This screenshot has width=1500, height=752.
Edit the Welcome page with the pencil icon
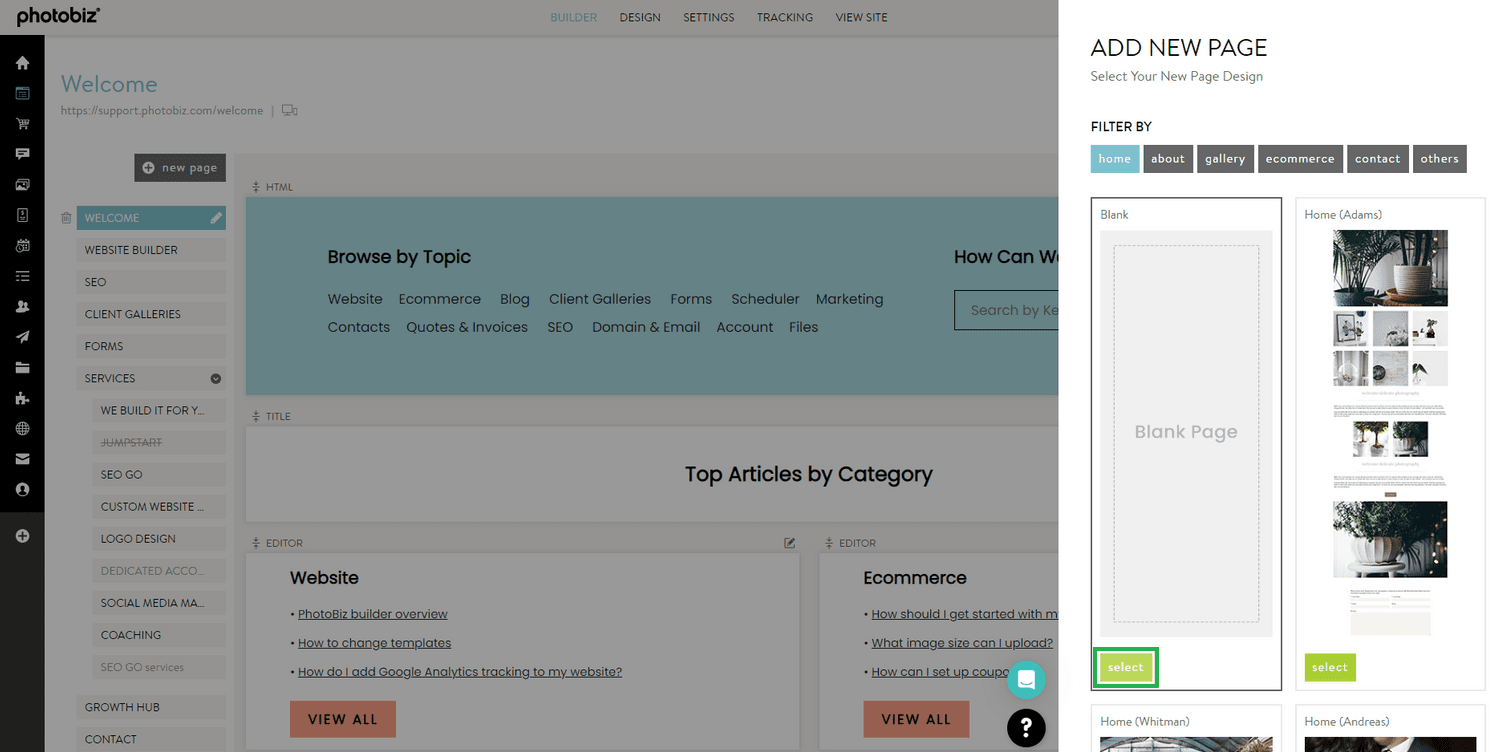(216, 217)
